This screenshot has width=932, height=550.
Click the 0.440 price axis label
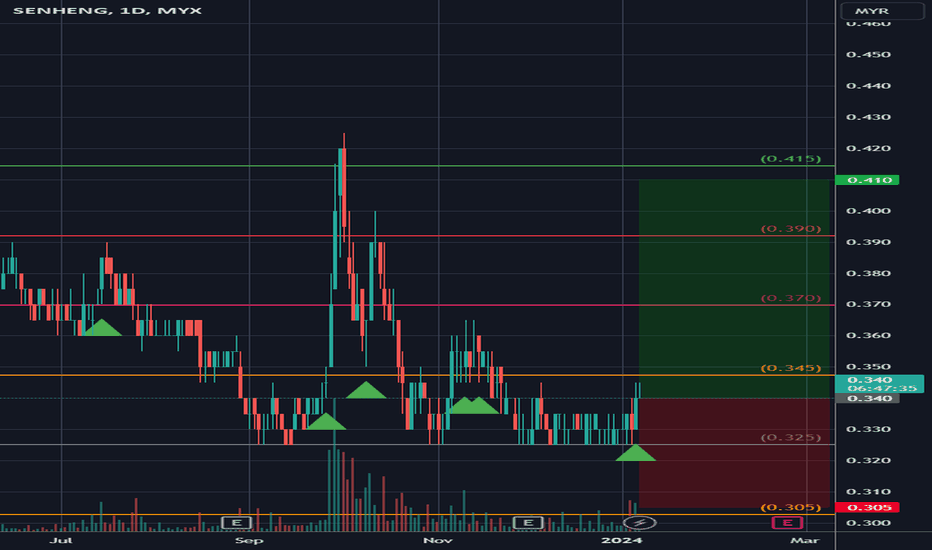[x=868, y=86]
